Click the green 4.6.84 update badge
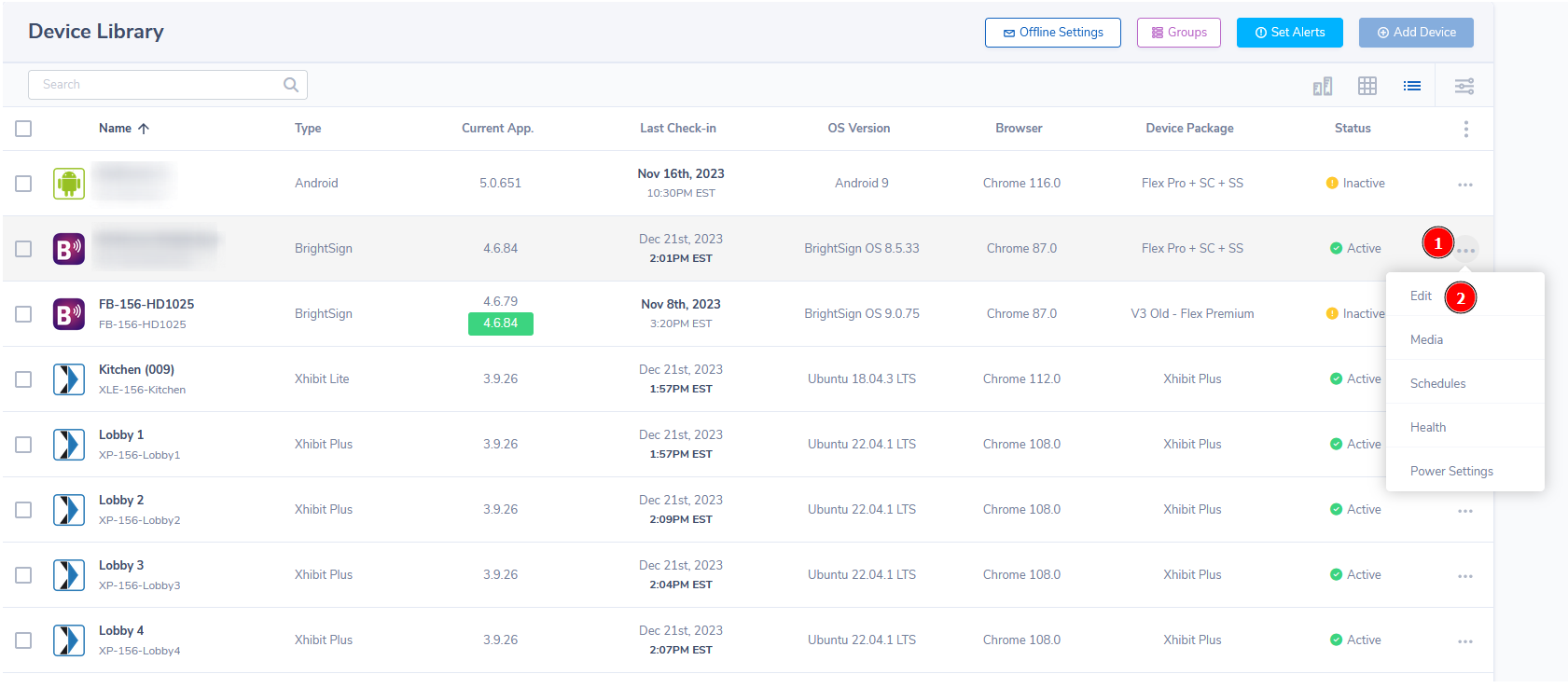 tap(501, 323)
